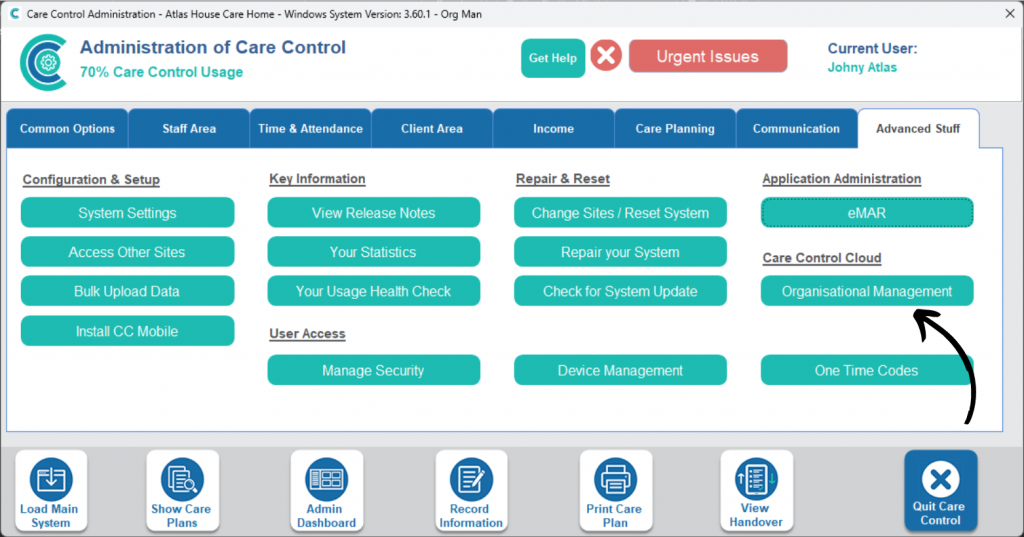The image size is (1024, 537).
Task: Open the Admin Dashboard icon
Action: click(x=327, y=491)
